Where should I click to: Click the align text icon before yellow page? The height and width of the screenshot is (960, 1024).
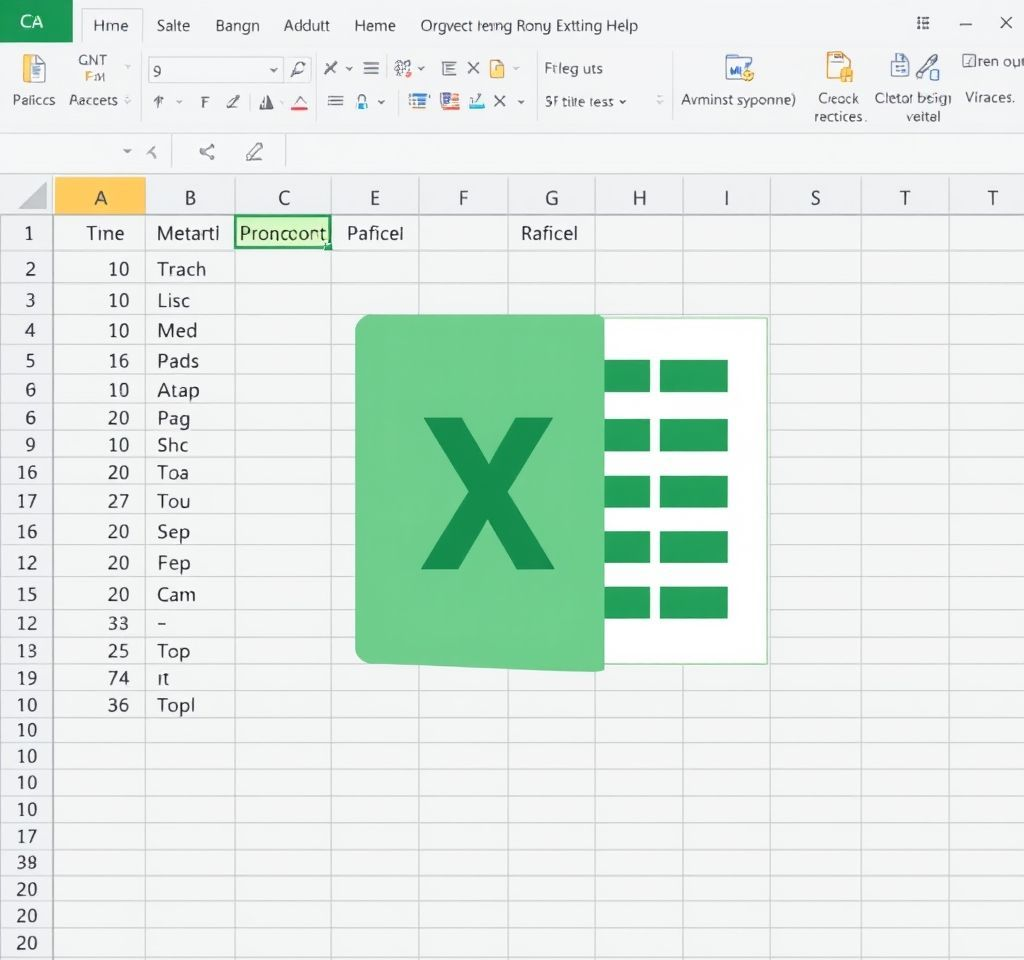(449, 69)
